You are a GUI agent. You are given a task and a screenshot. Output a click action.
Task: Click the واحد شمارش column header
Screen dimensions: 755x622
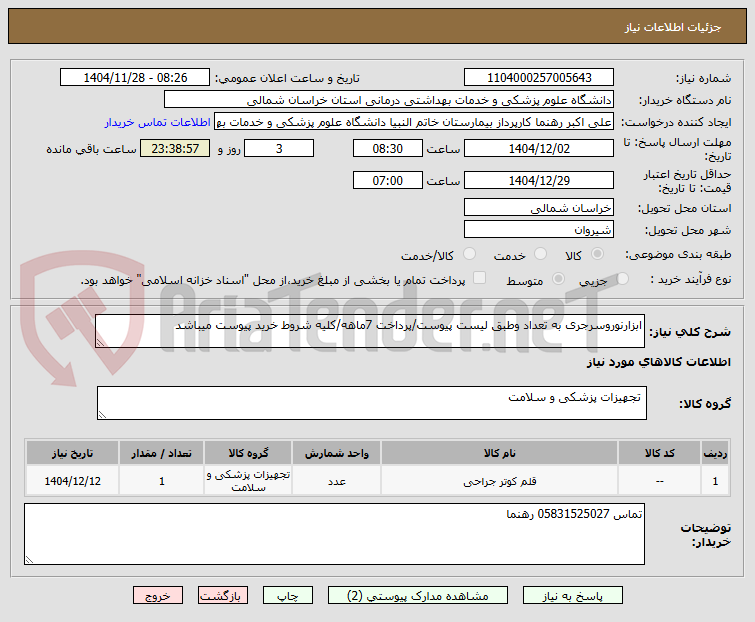click(x=337, y=453)
